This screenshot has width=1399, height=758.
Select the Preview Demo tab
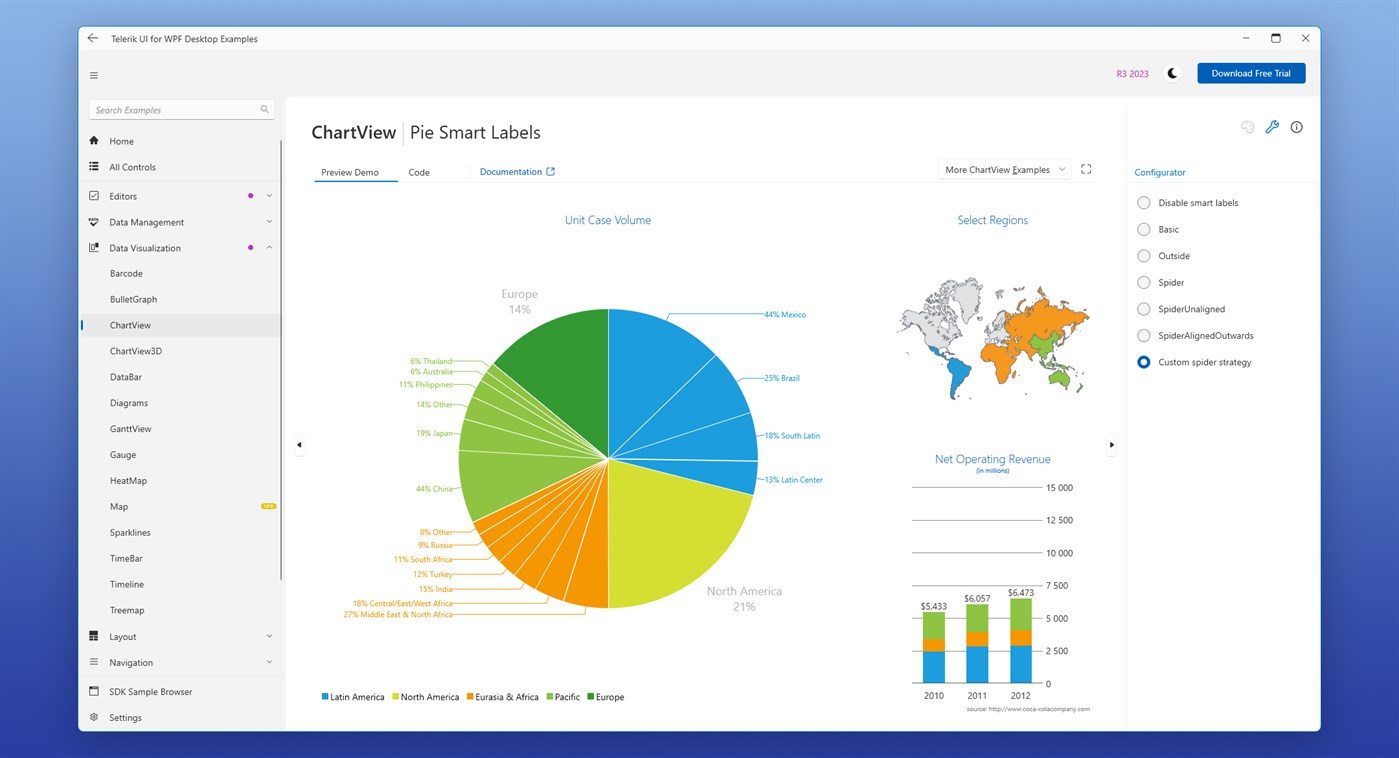pyautogui.click(x=352, y=171)
